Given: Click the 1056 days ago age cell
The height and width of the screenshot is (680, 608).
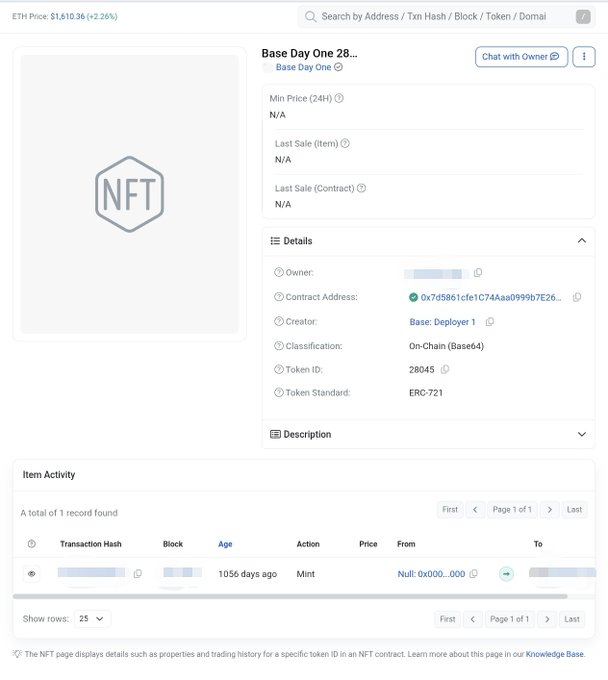Looking at the screenshot, I should [x=248, y=574].
